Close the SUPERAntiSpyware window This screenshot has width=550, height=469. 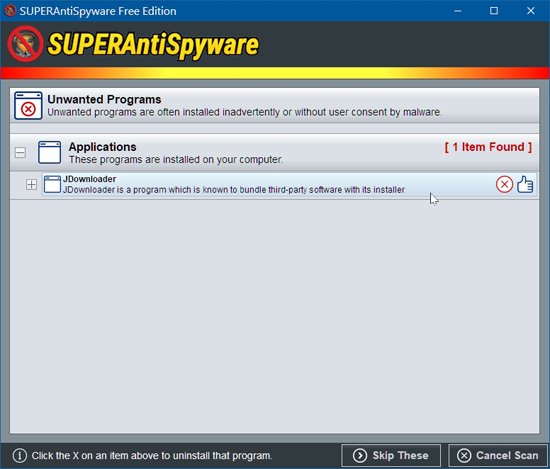coord(531,11)
